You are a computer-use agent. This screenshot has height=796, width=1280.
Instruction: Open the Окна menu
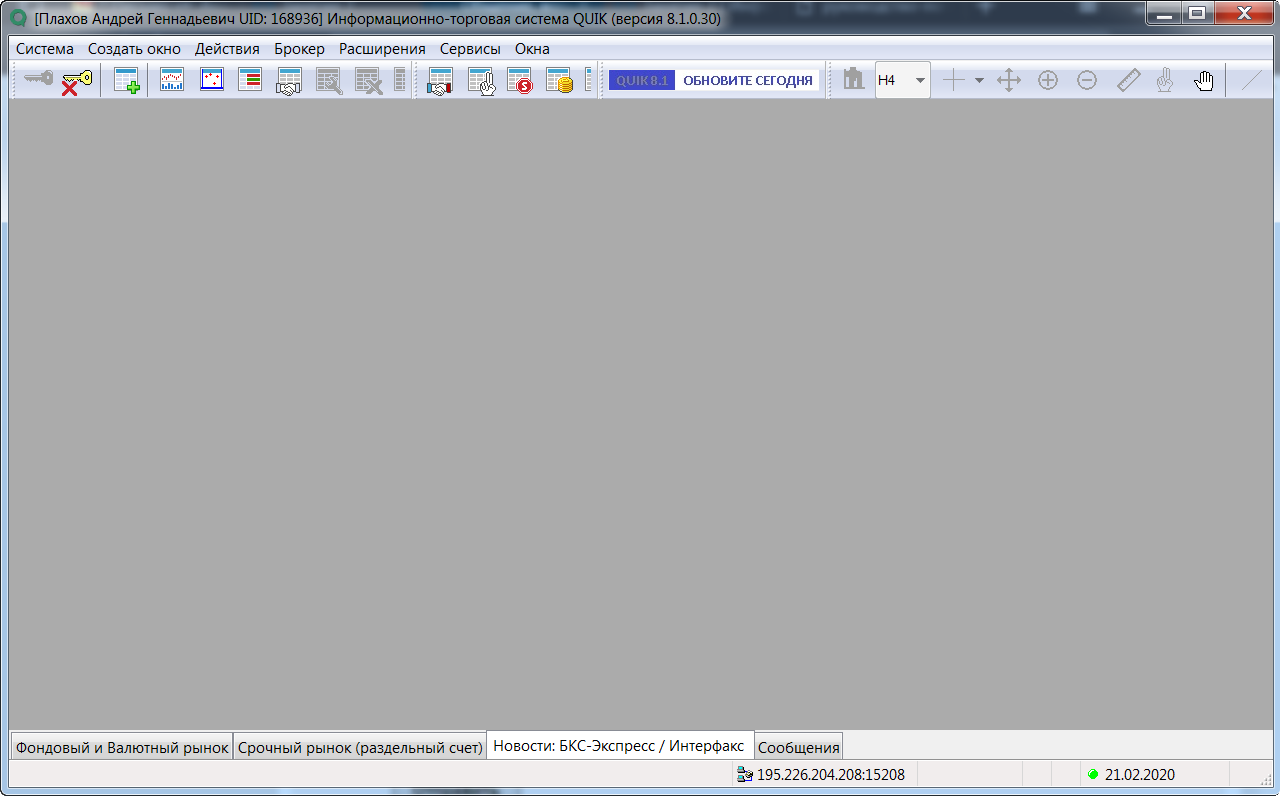pos(532,48)
